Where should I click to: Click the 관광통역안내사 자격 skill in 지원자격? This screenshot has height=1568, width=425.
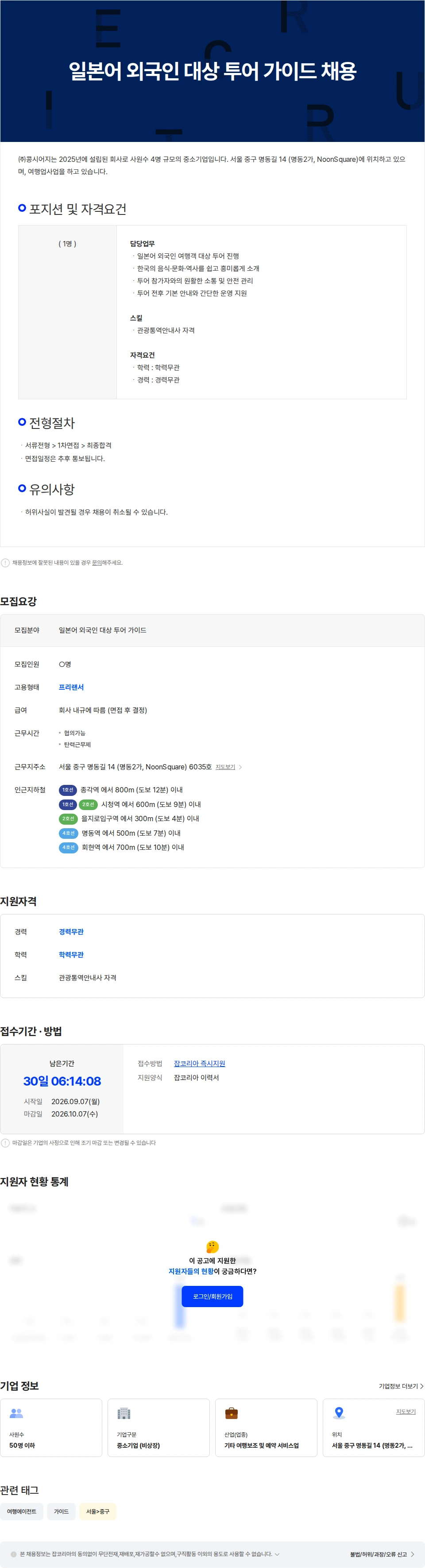(87, 978)
